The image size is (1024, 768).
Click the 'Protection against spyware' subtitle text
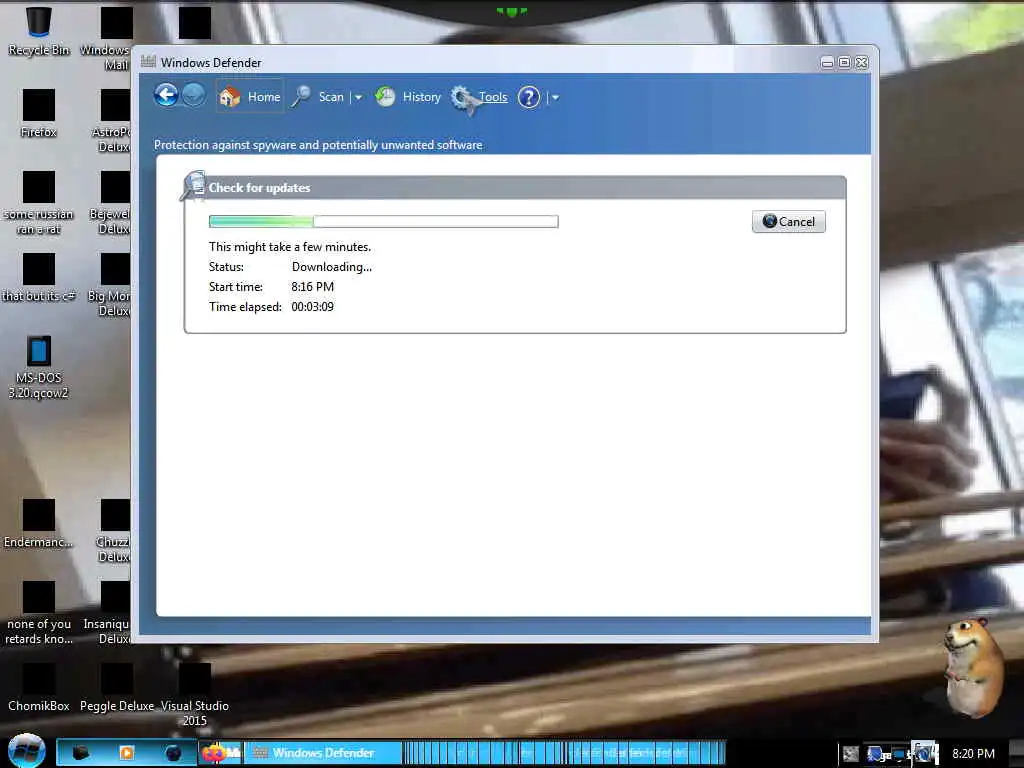tap(318, 145)
